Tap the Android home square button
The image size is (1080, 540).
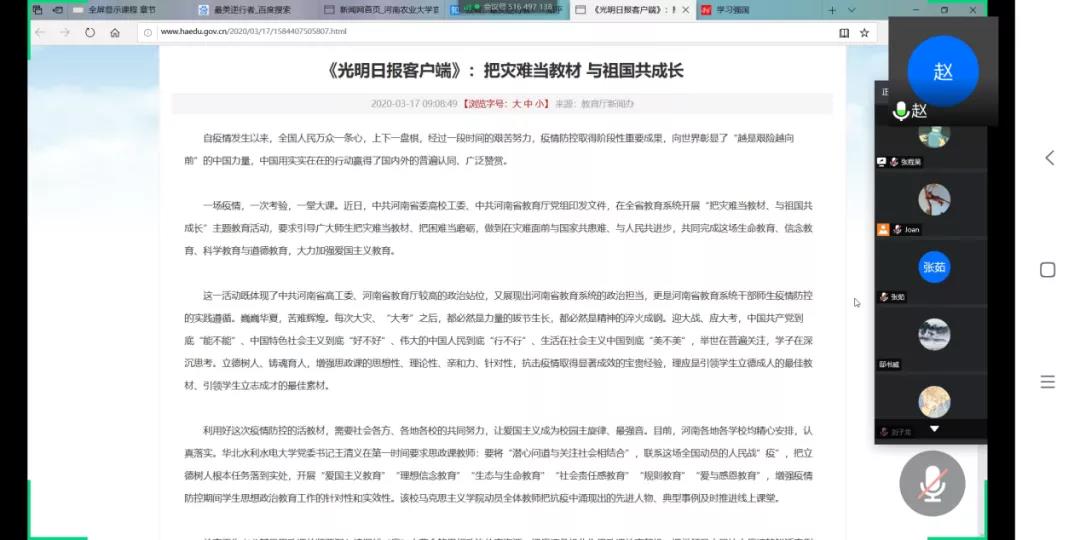click(1048, 269)
